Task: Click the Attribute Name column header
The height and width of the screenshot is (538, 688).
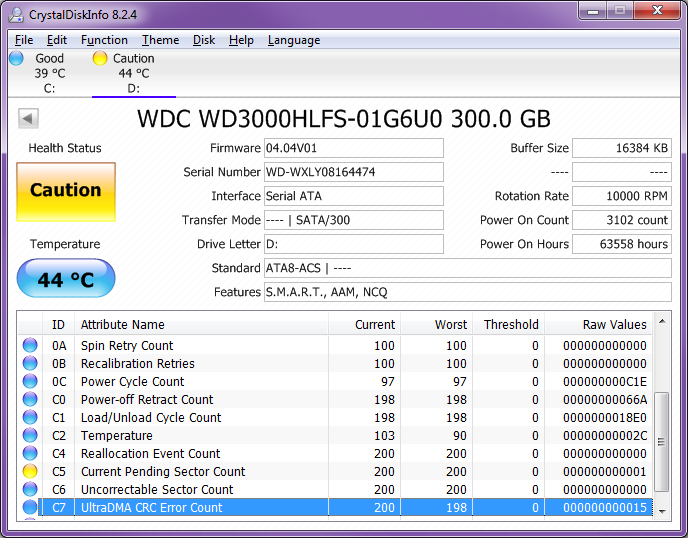Action: 201,324
